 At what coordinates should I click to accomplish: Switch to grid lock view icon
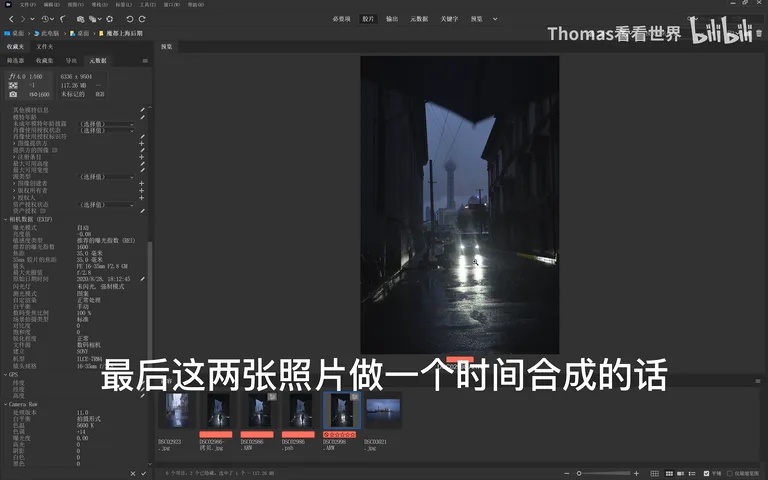(654, 474)
